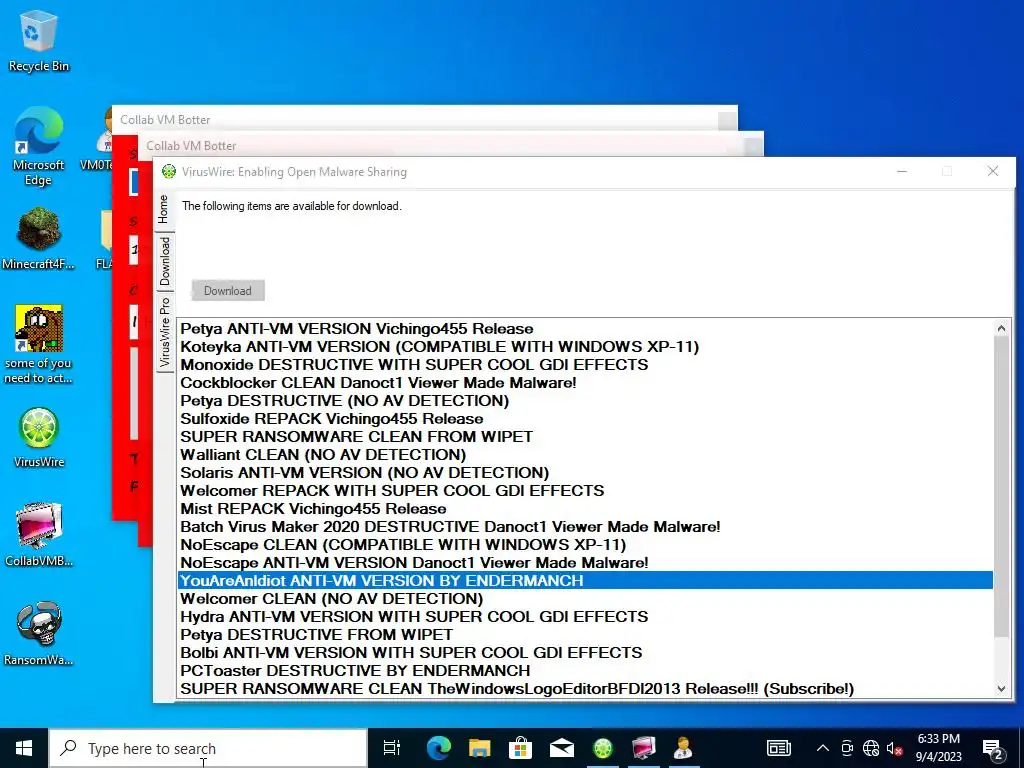1024x768 pixels.
Task: Select the beaver 'some of you need to act' icon
Action: (38, 344)
